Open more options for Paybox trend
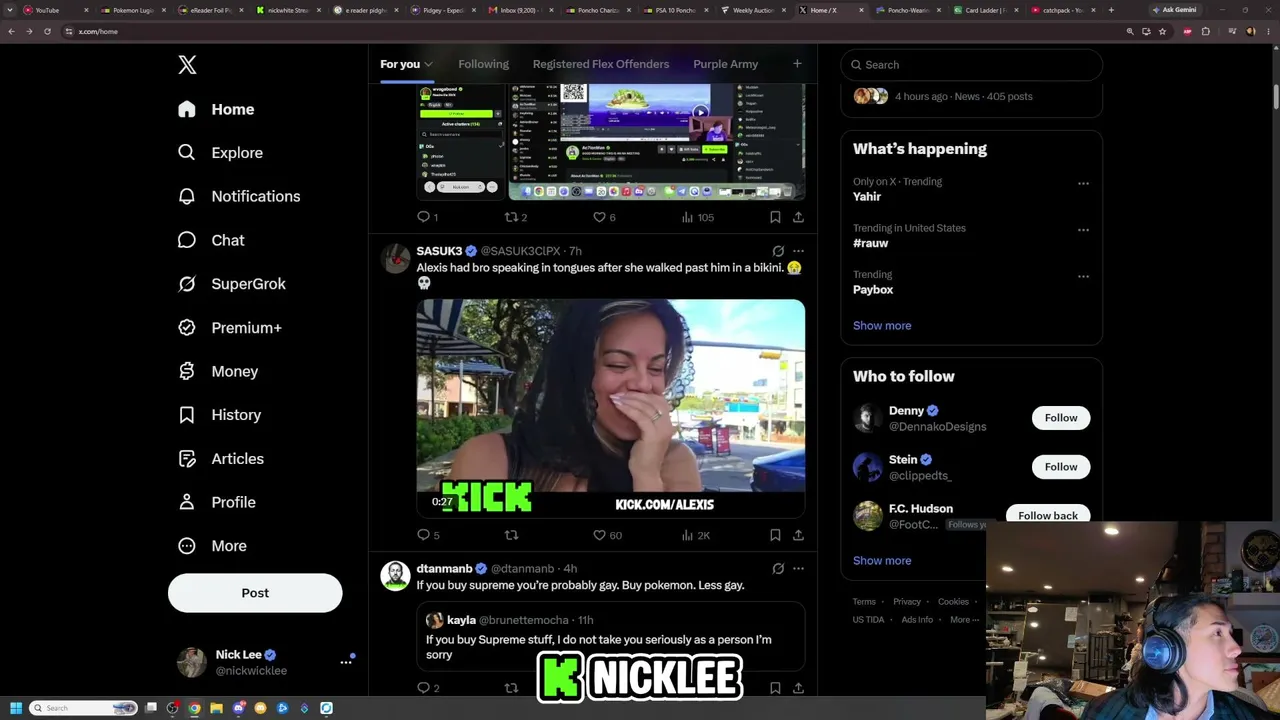Screen dimensions: 1280x720 click(1083, 276)
